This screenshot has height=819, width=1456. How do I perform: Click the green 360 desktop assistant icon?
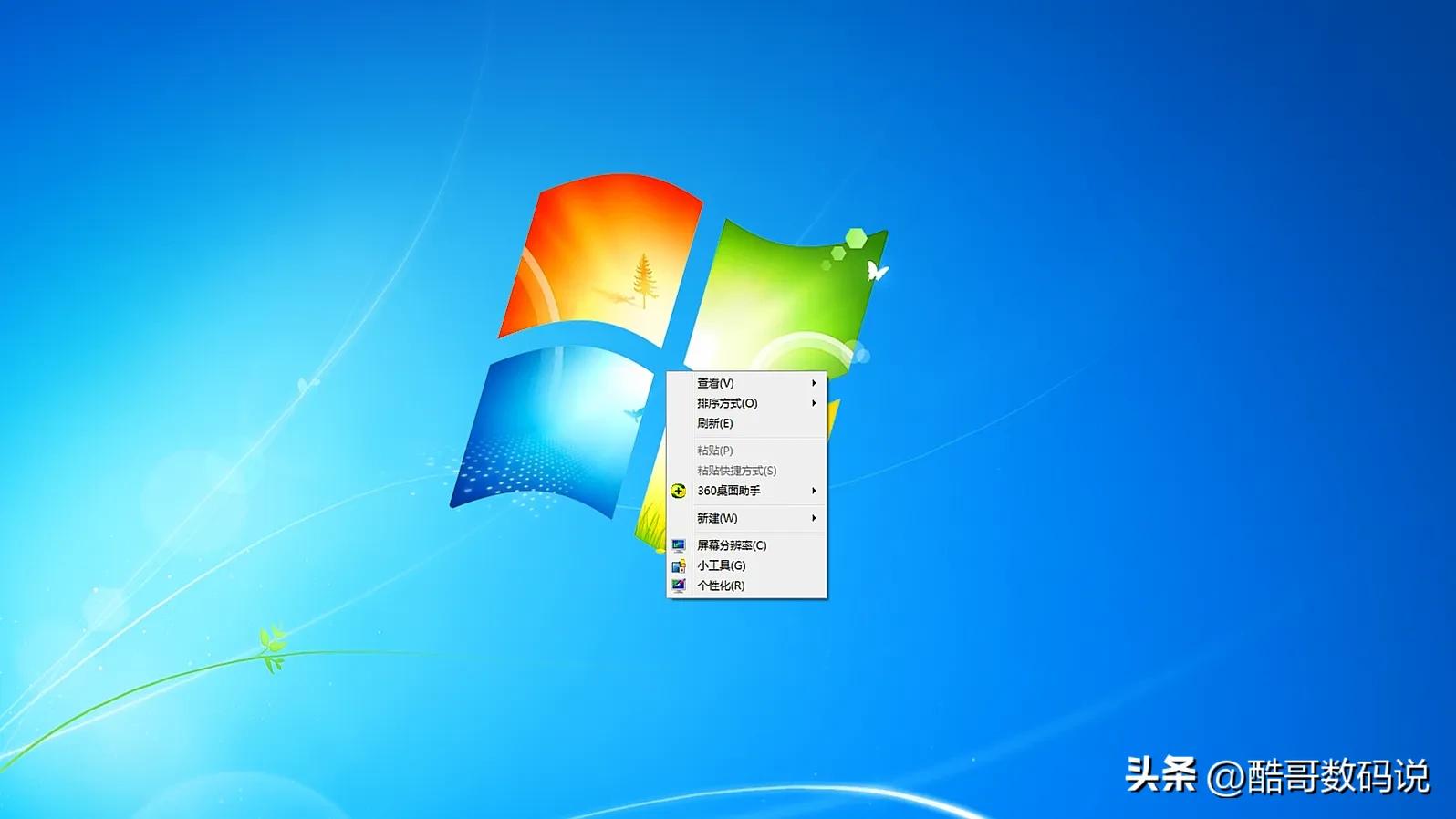(679, 491)
